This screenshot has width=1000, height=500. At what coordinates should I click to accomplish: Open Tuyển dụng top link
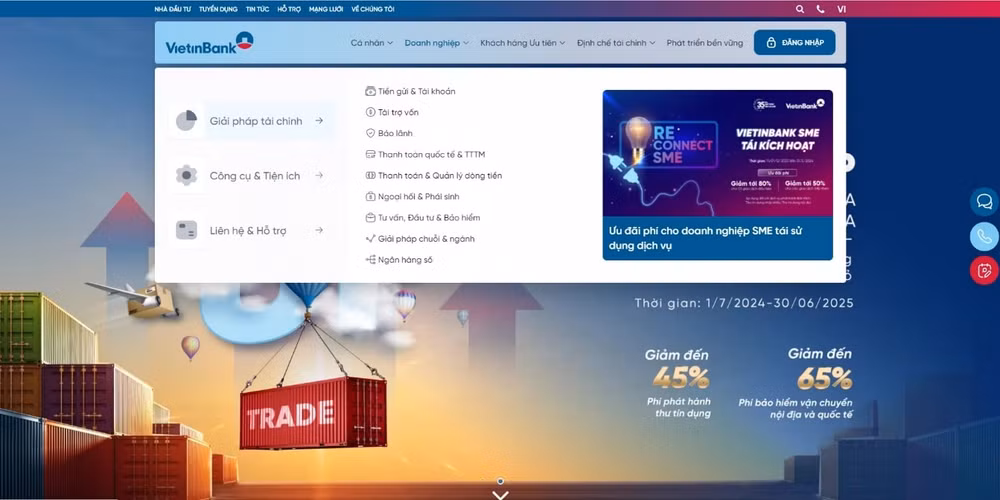click(x=218, y=9)
